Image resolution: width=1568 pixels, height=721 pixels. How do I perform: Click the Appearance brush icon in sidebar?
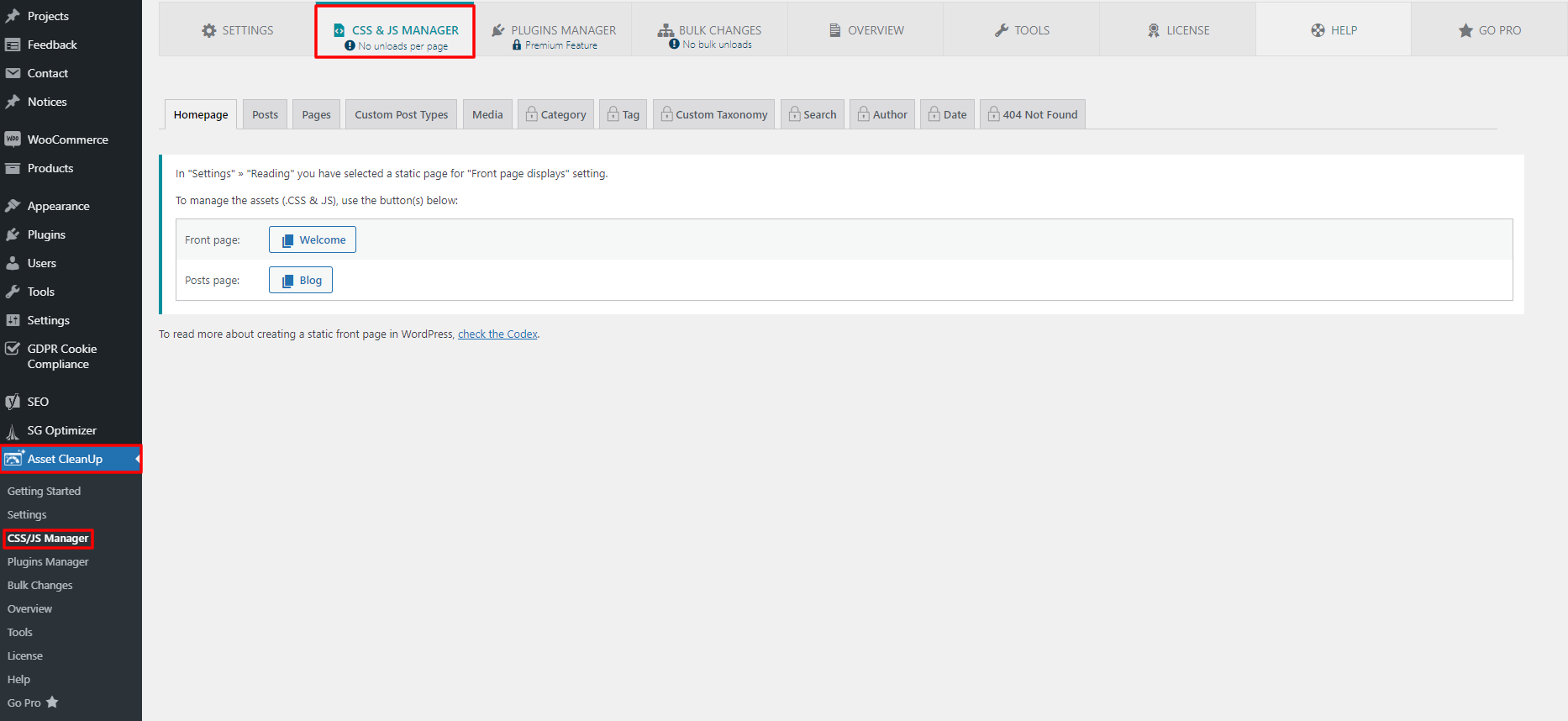coord(13,206)
